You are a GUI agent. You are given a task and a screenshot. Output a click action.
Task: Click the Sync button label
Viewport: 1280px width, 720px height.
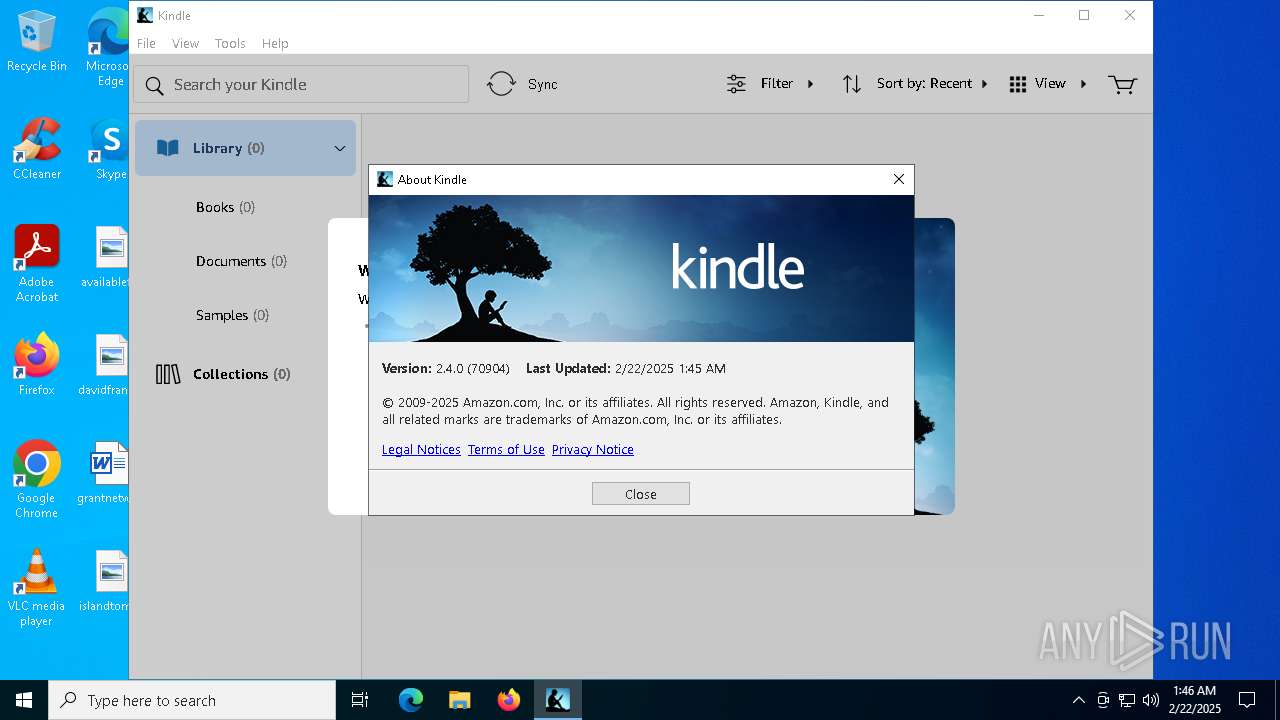[x=543, y=84]
